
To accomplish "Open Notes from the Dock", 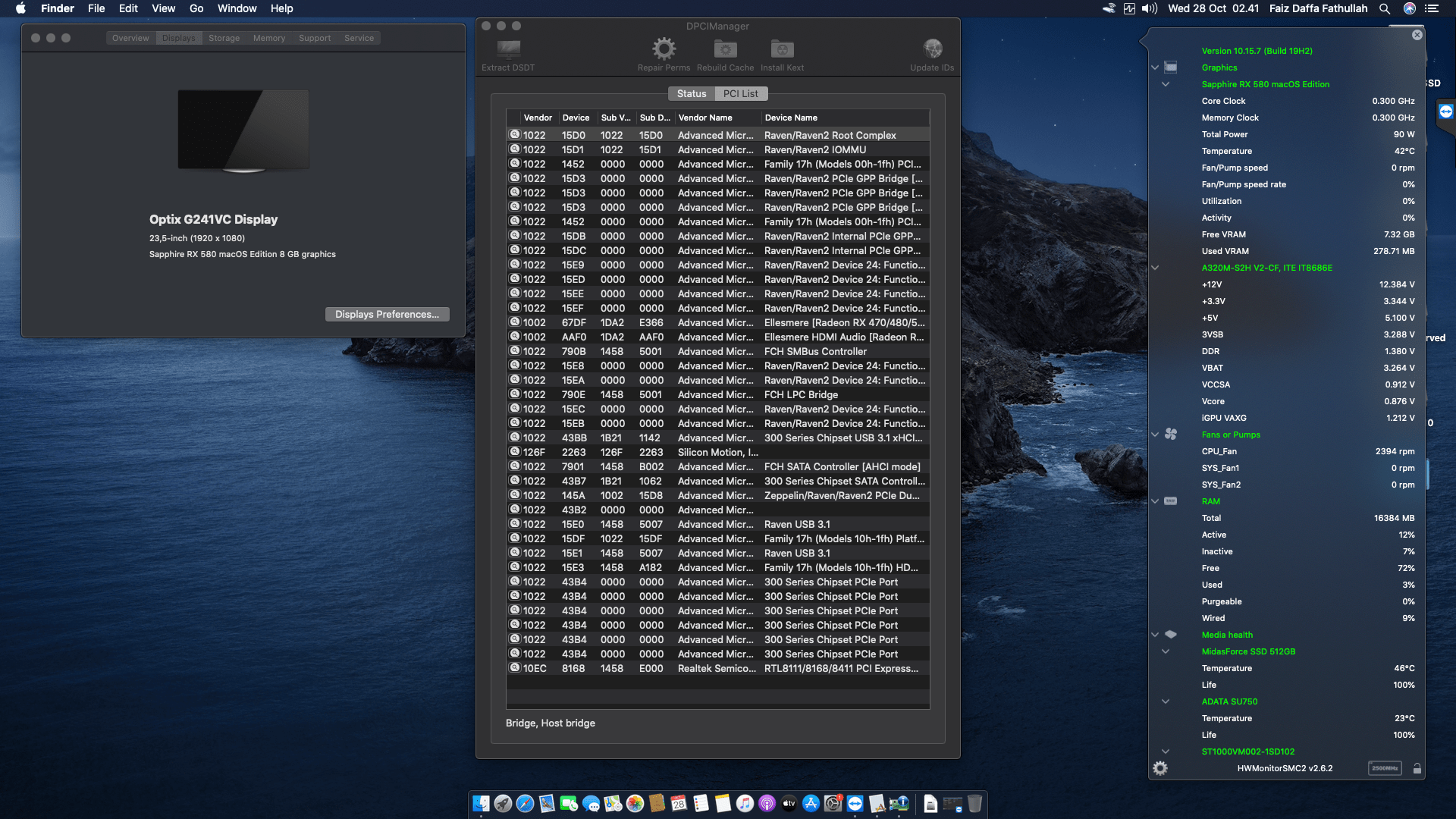I will [723, 804].
